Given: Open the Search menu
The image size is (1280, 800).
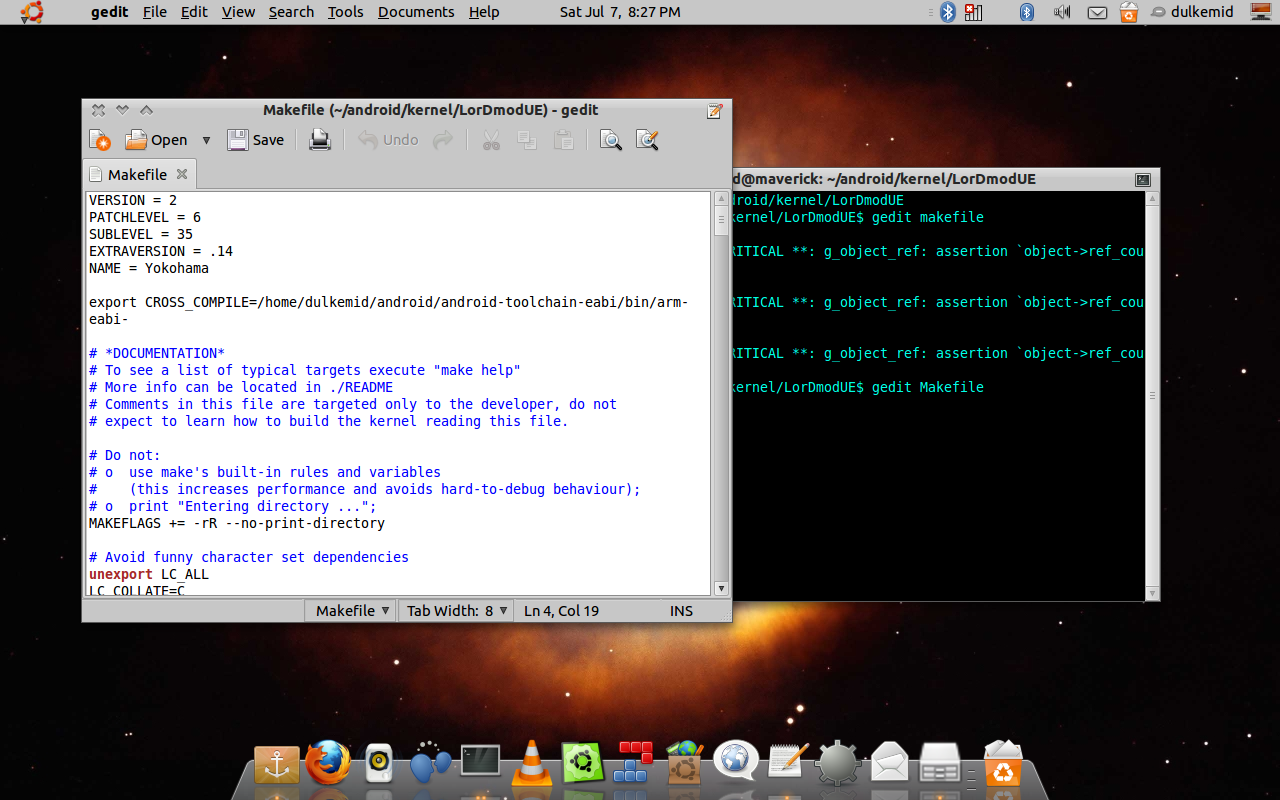Looking at the screenshot, I should pos(291,12).
